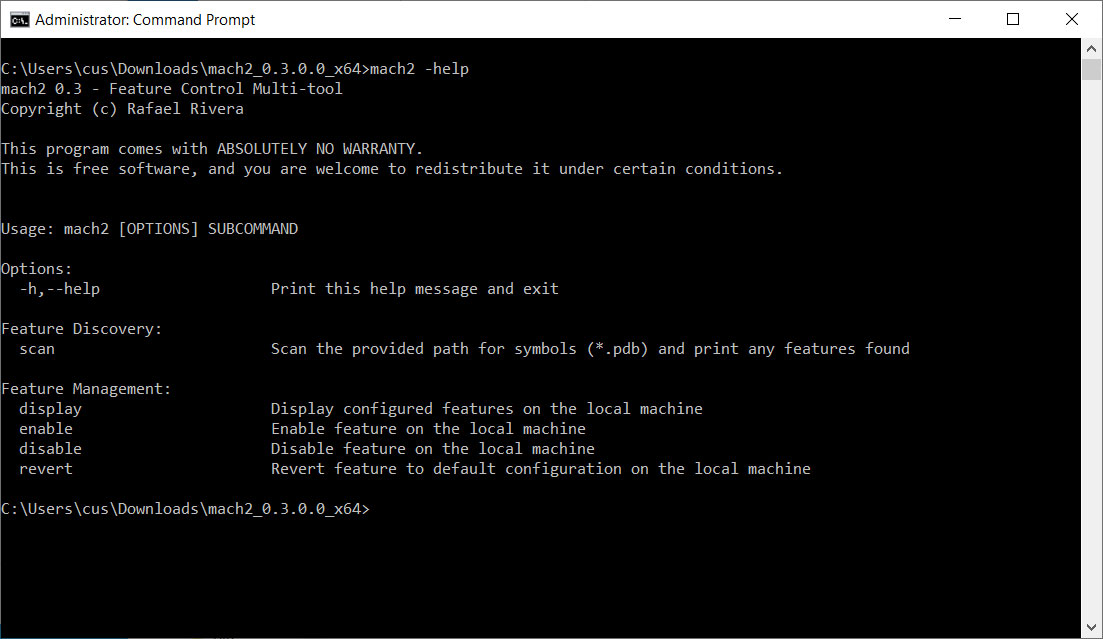Click the '-h,--help' option text
The width and height of the screenshot is (1103, 639).
(59, 289)
